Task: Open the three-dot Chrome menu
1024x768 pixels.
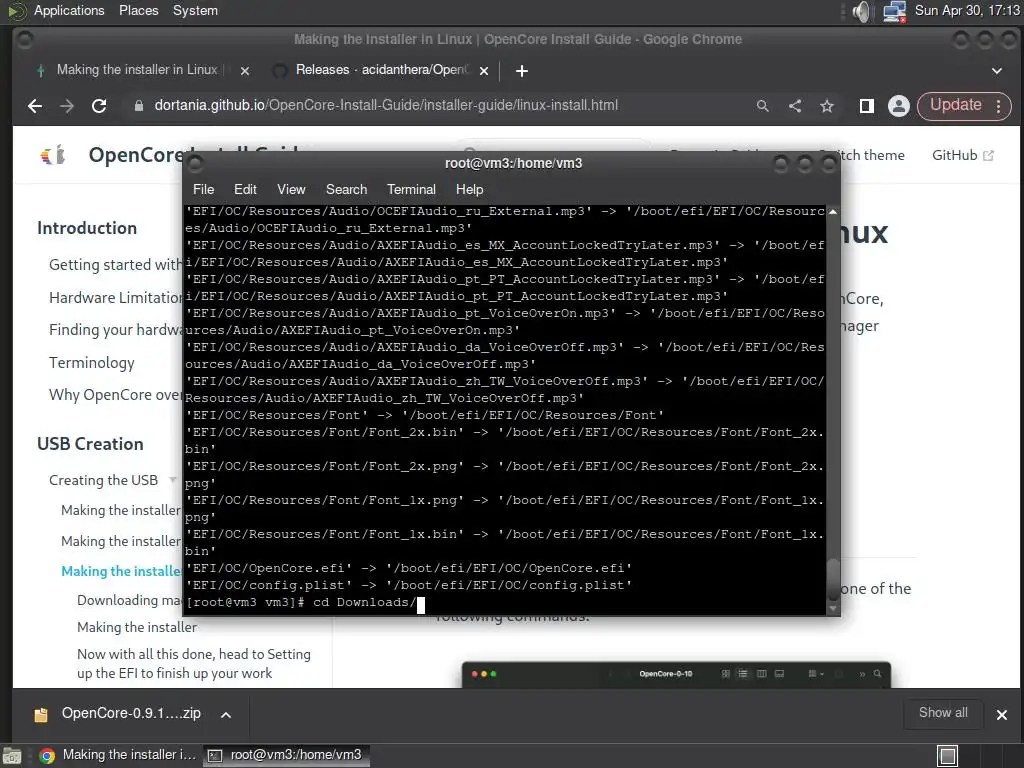Action: 999,106
